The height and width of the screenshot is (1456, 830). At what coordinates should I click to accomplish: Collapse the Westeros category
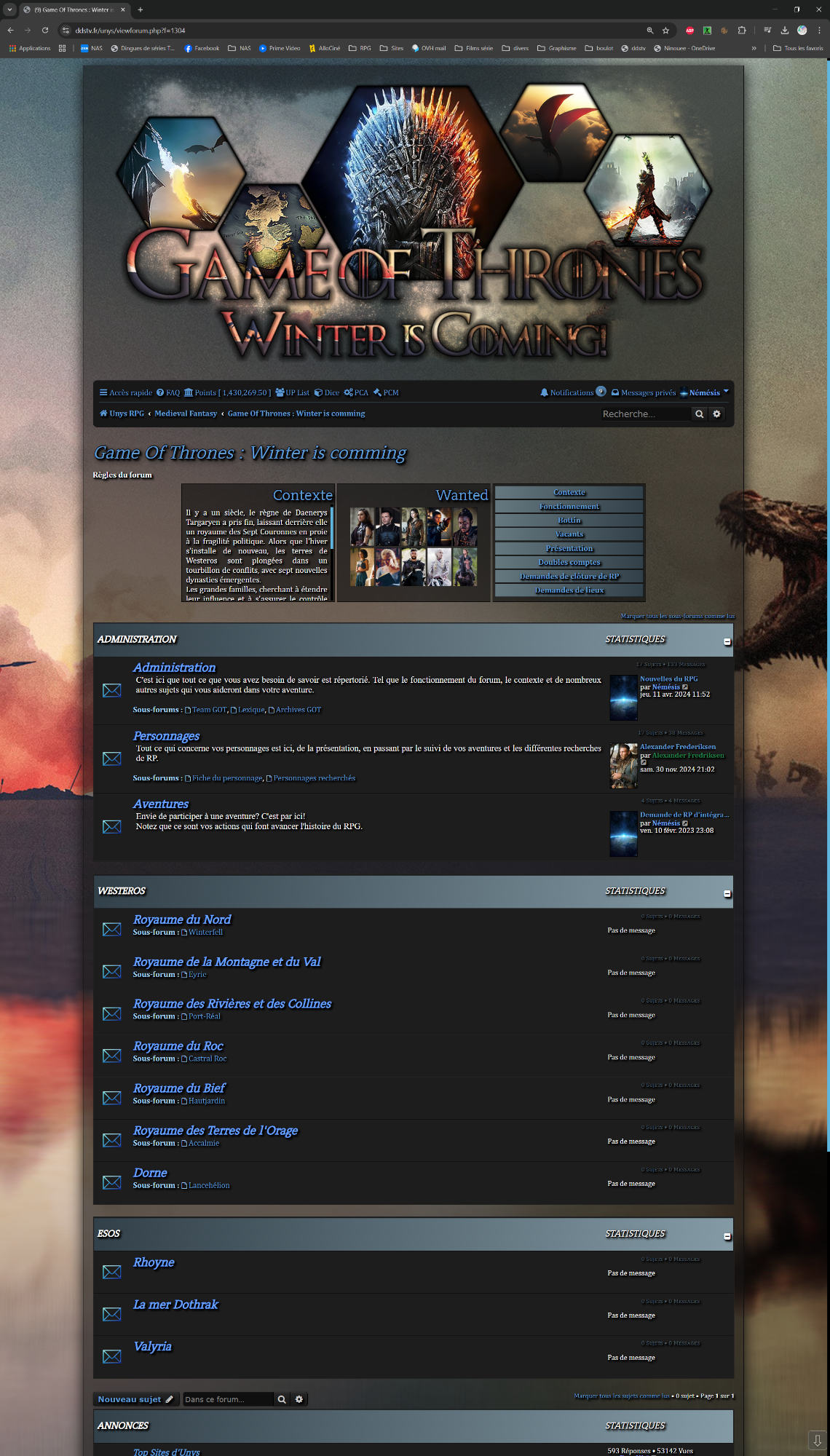coord(727,893)
